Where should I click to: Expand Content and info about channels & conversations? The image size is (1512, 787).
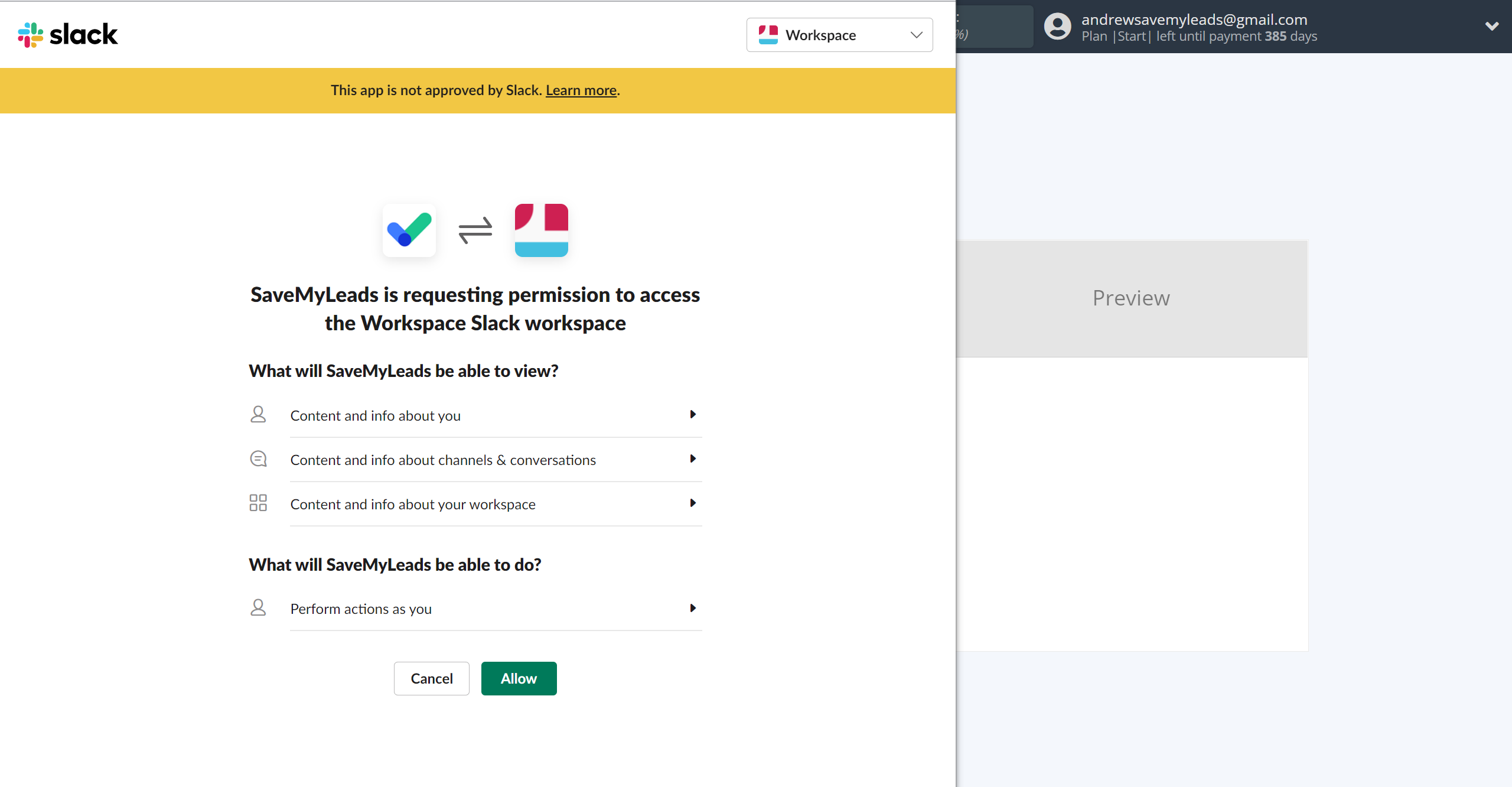[496, 460]
